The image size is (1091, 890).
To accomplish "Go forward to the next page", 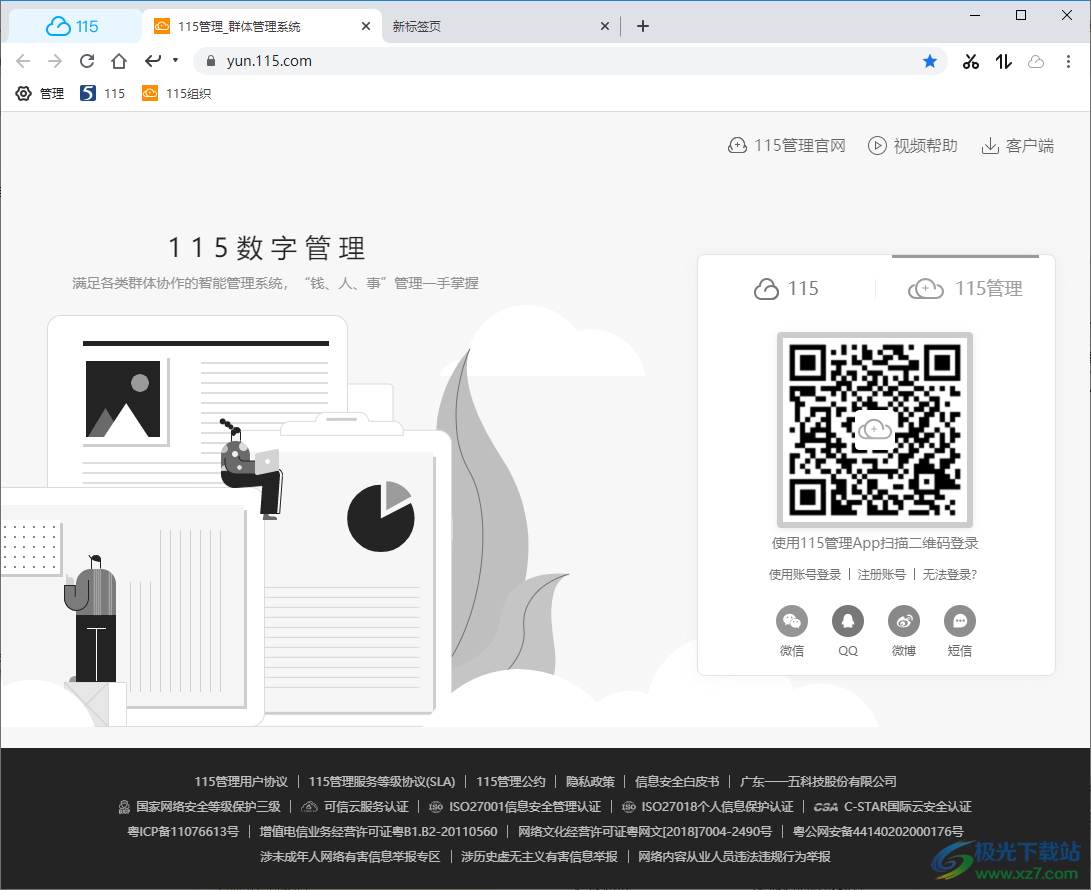I will tap(55, 61).
